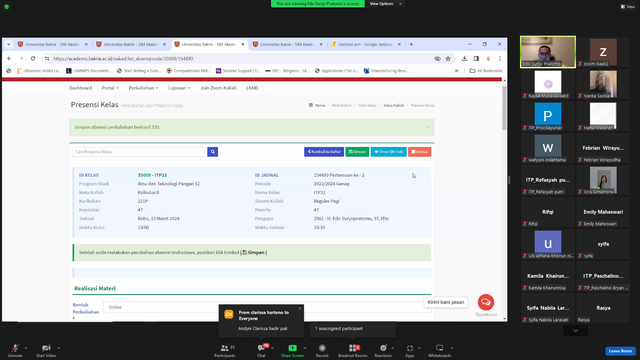This screenshot has height=360, width=640.
Task: Click the Show QR Code button
Action: (x=389, y=152)
